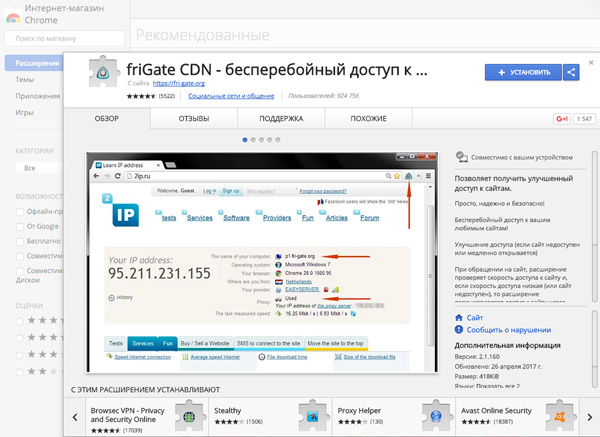Viewport: 600px width, 437px height.
Task: Select Приложения in the store sidebar
Action: [38, 96]
